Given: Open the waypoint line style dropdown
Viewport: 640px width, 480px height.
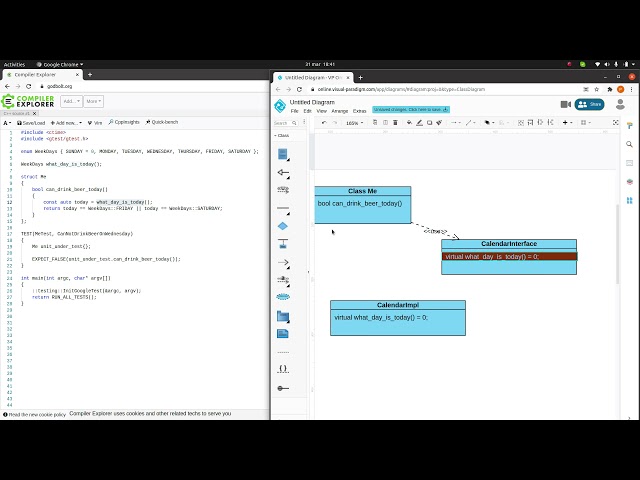Looking at the screenshot, I should 470,122.
